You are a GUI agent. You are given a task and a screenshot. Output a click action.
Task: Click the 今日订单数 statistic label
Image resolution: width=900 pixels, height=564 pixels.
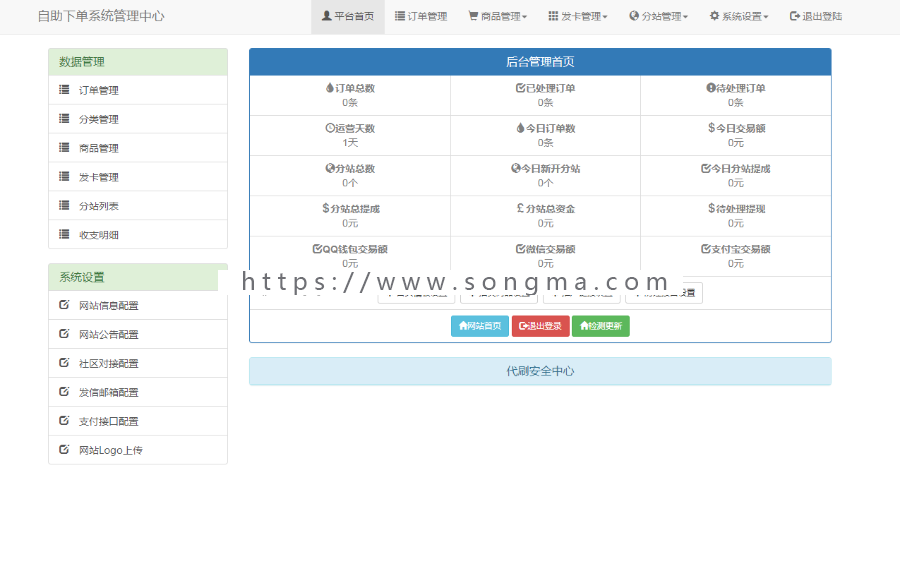pyautogui.click(x=550, y=129)
